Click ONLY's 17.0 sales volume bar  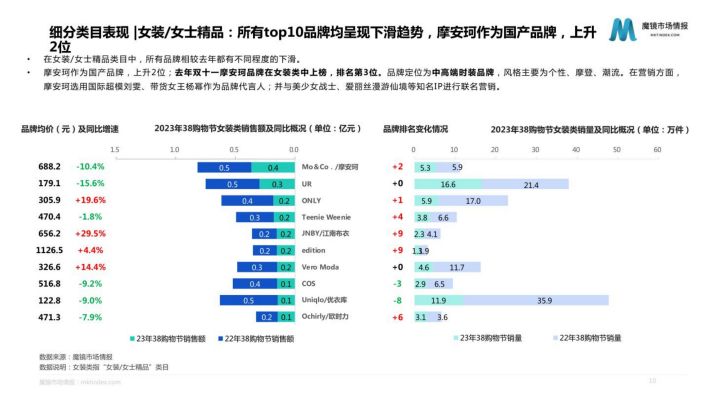click(x=473, y=201)
